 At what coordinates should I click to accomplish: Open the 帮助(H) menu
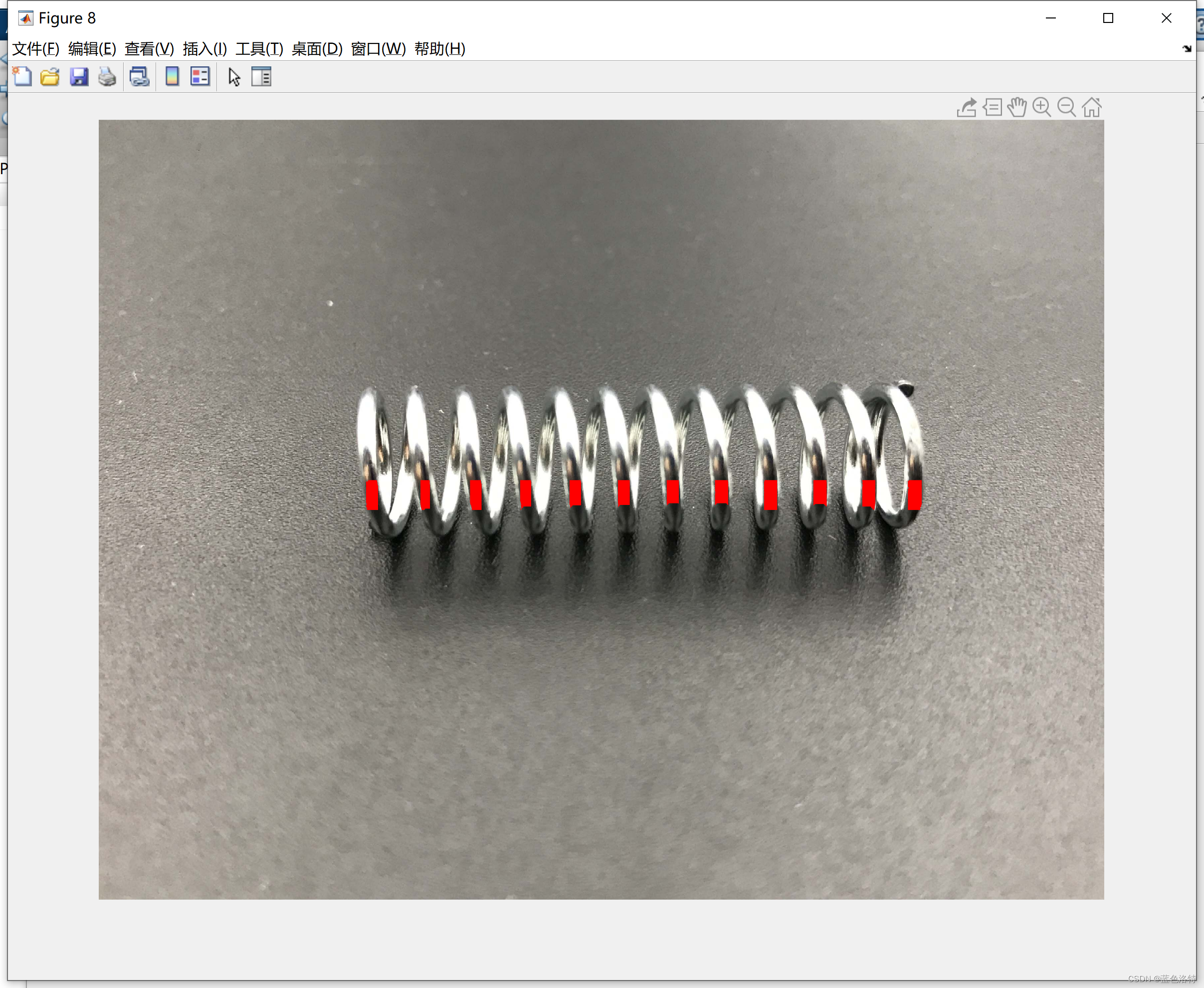point(439,49)
